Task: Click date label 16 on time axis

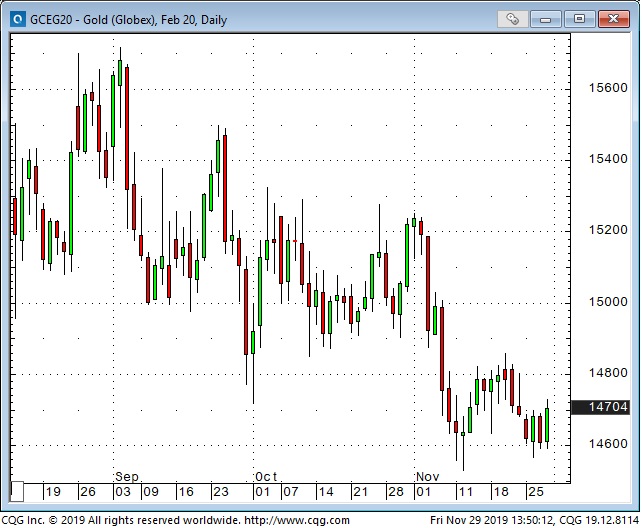Action: [186, 492]
